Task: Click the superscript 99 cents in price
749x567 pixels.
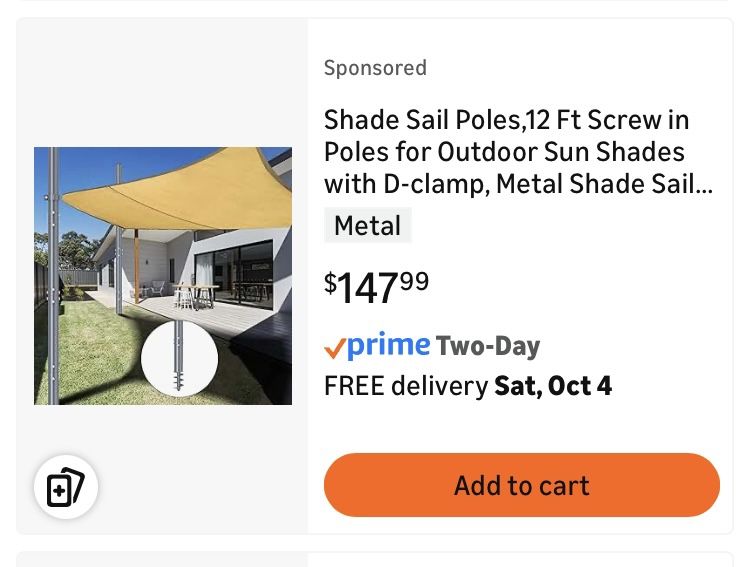Action: [414, 281]
